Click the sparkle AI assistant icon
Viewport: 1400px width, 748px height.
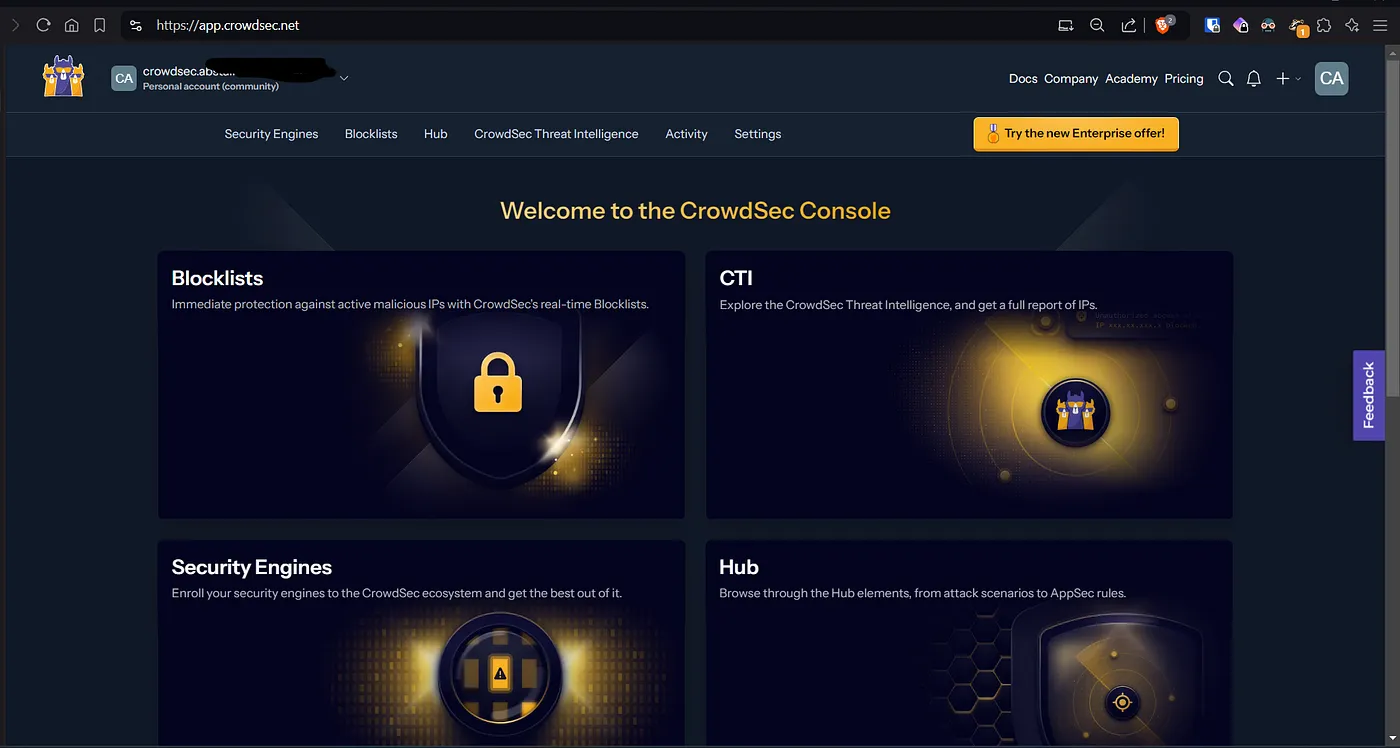(1352, 25)
